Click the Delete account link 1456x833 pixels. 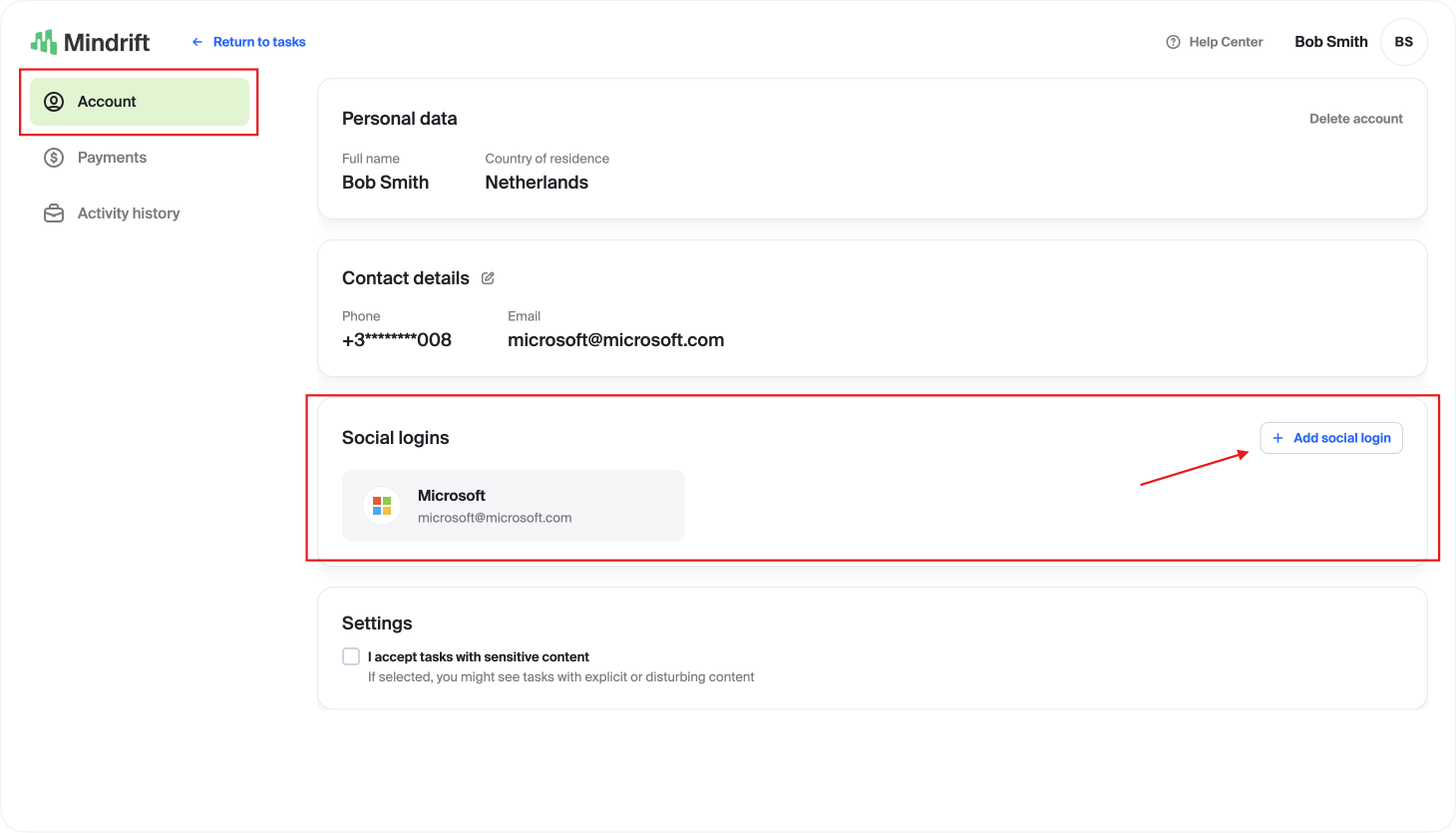[1356, 118]
